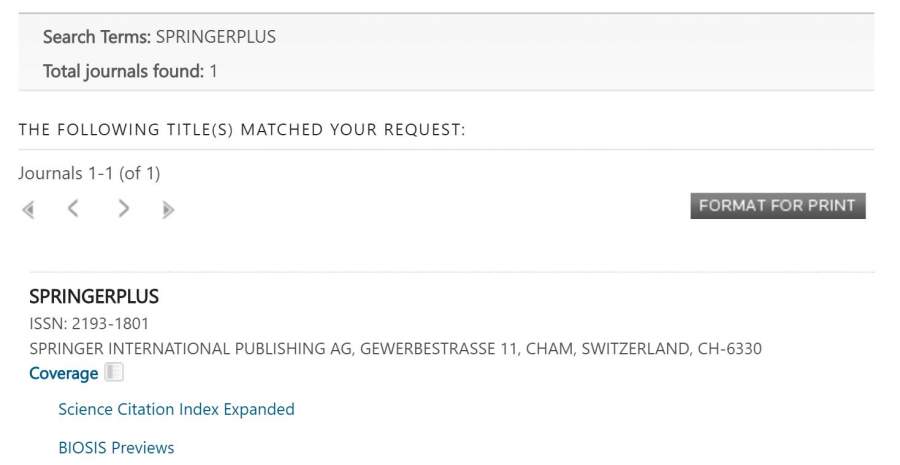
Task: Click the bold Search Terms label
Action: point(97,37)
